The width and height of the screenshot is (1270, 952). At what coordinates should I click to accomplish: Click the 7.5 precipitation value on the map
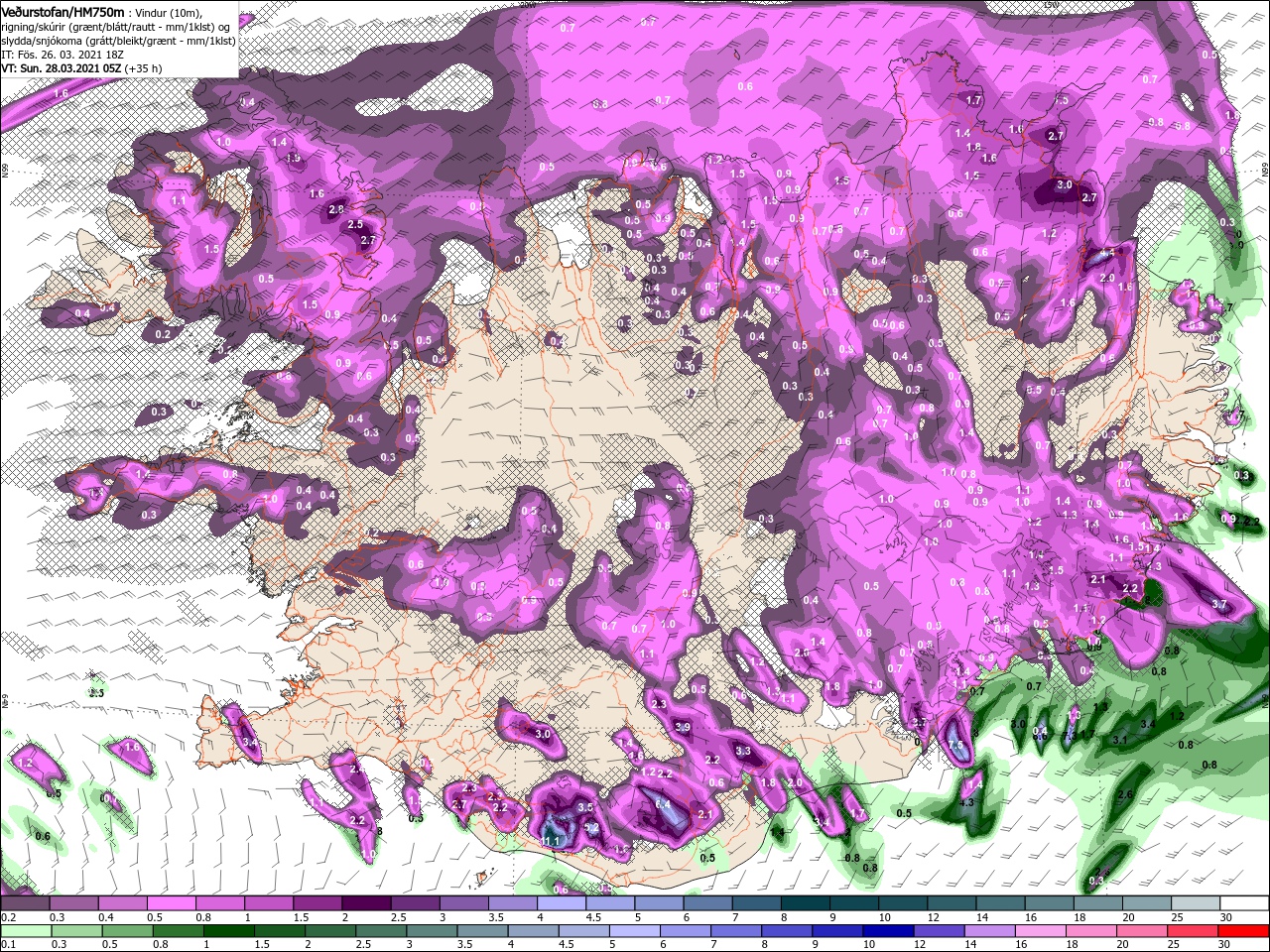pyautogui.click(x=956, y=746)
